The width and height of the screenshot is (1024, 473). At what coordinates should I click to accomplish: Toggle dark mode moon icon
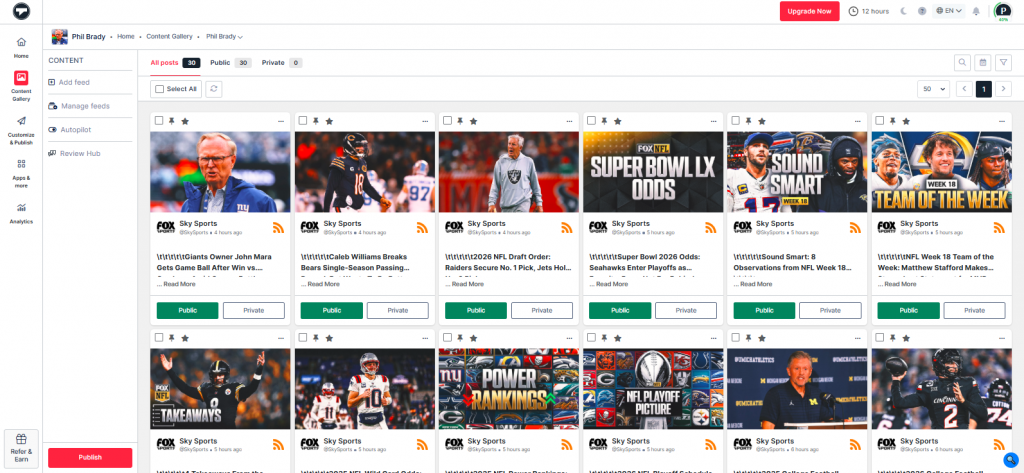[903, 11]
